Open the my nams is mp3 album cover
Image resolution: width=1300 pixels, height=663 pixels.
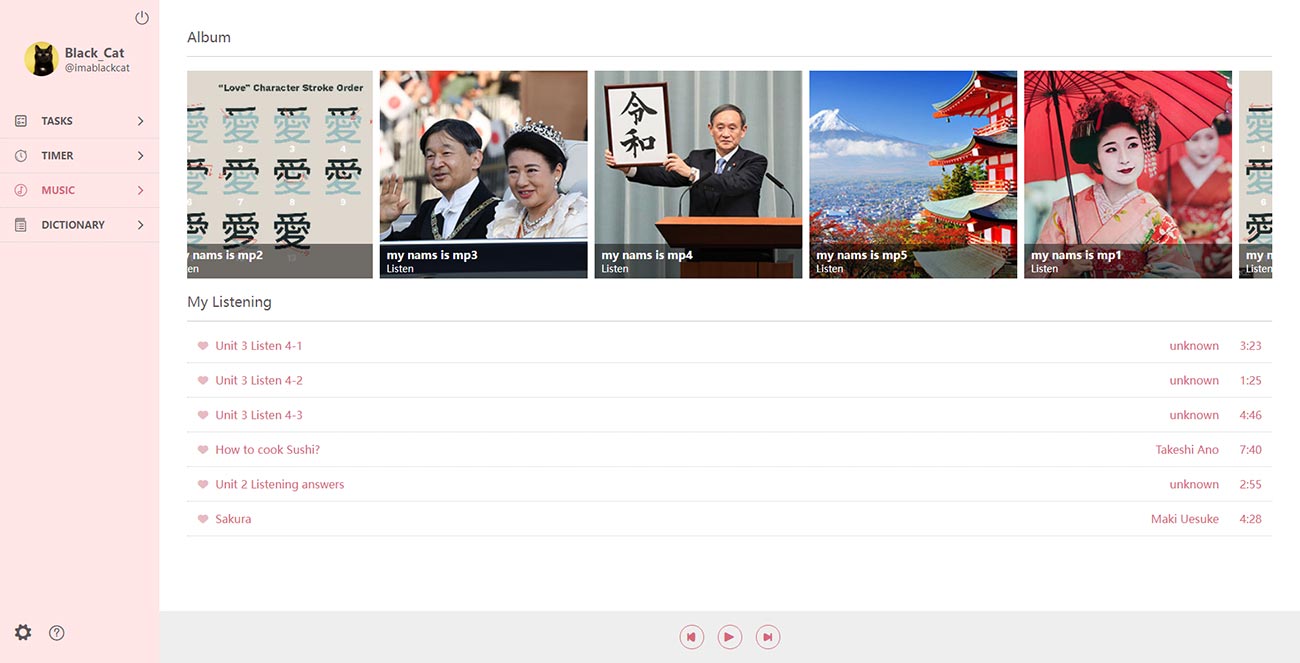[x=483, y=174]
